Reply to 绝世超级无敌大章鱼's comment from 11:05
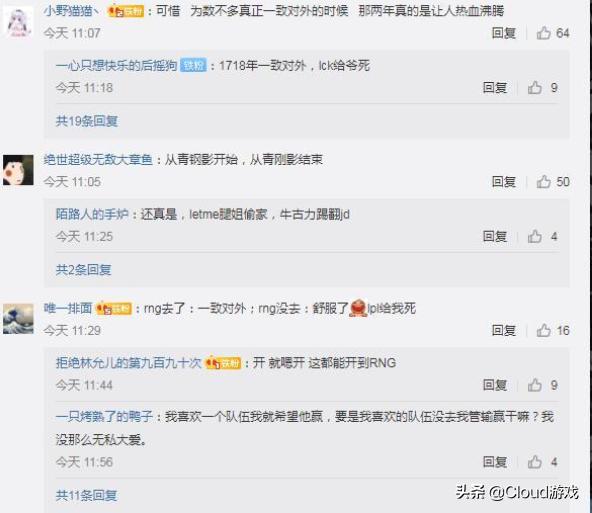This screenshot has width=592, height=513. 504,182
